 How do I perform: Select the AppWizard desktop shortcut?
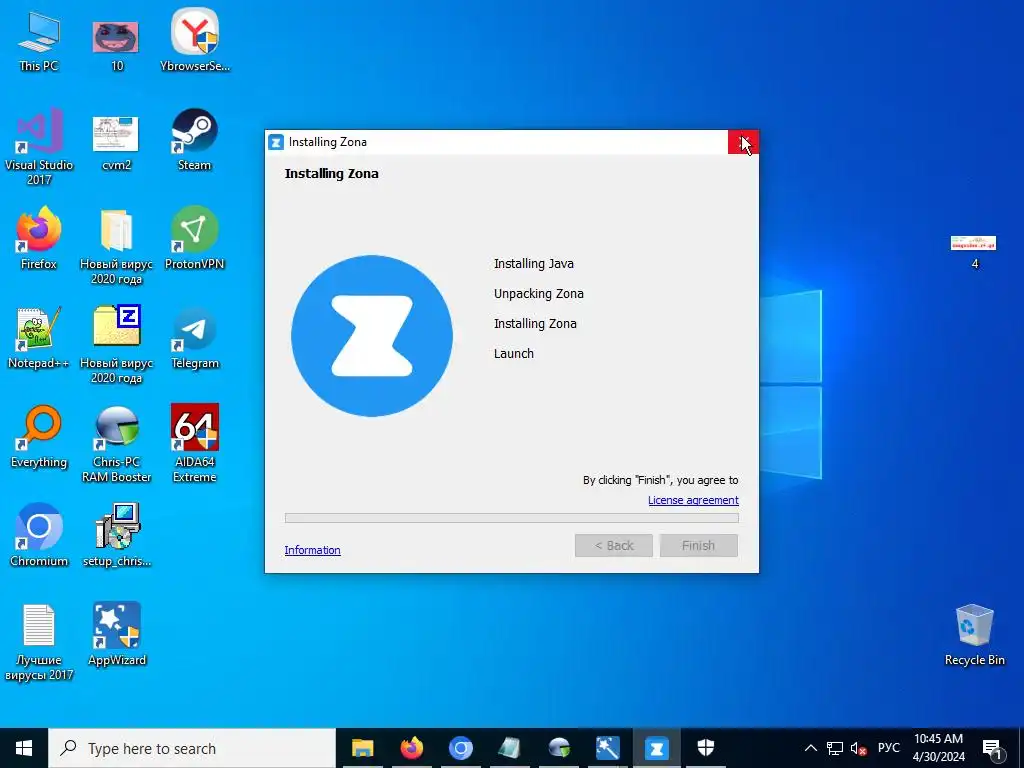(x=116, y=633)
